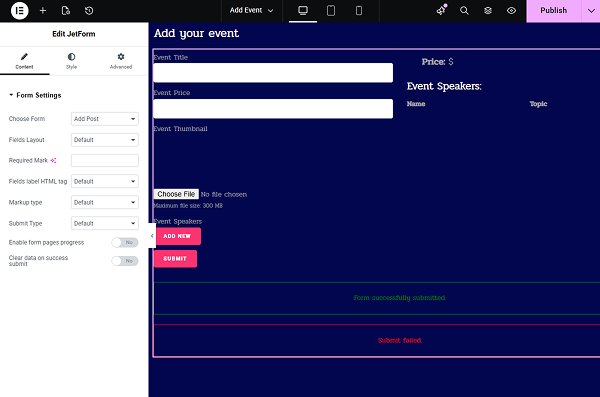Open the Elementor main menu logo

(20, 10)
